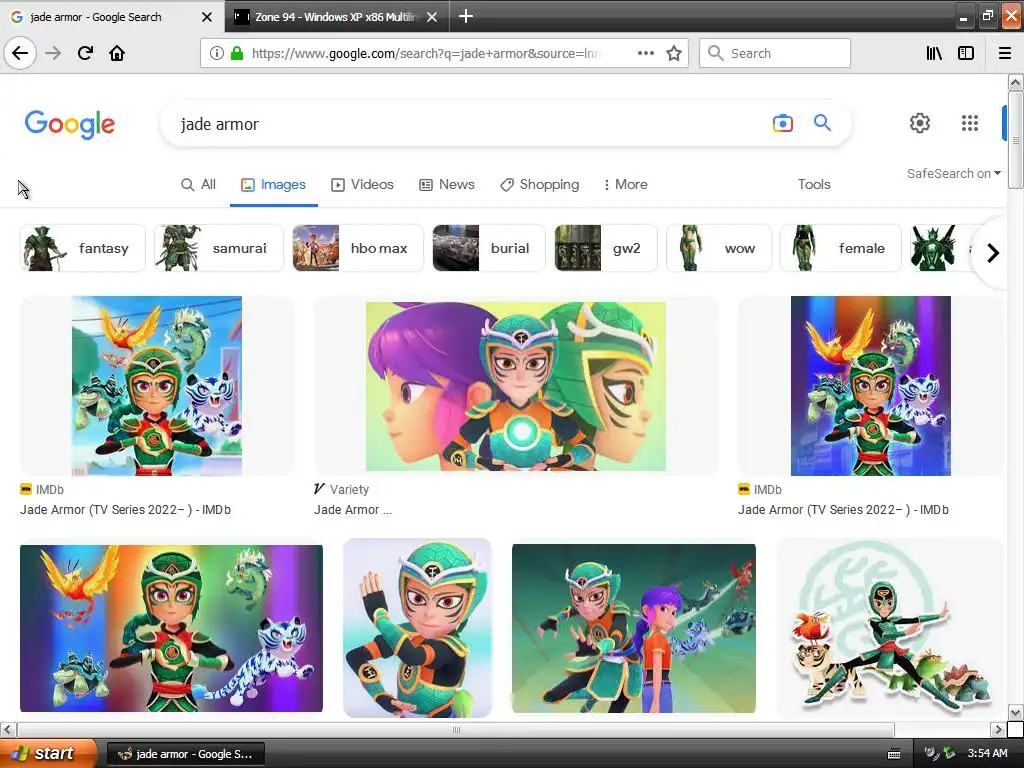Open the sticker-style dragon circle thumbnail
Image resolution: width=1024 pixels, height=768 pixels.
click(889, 628)
